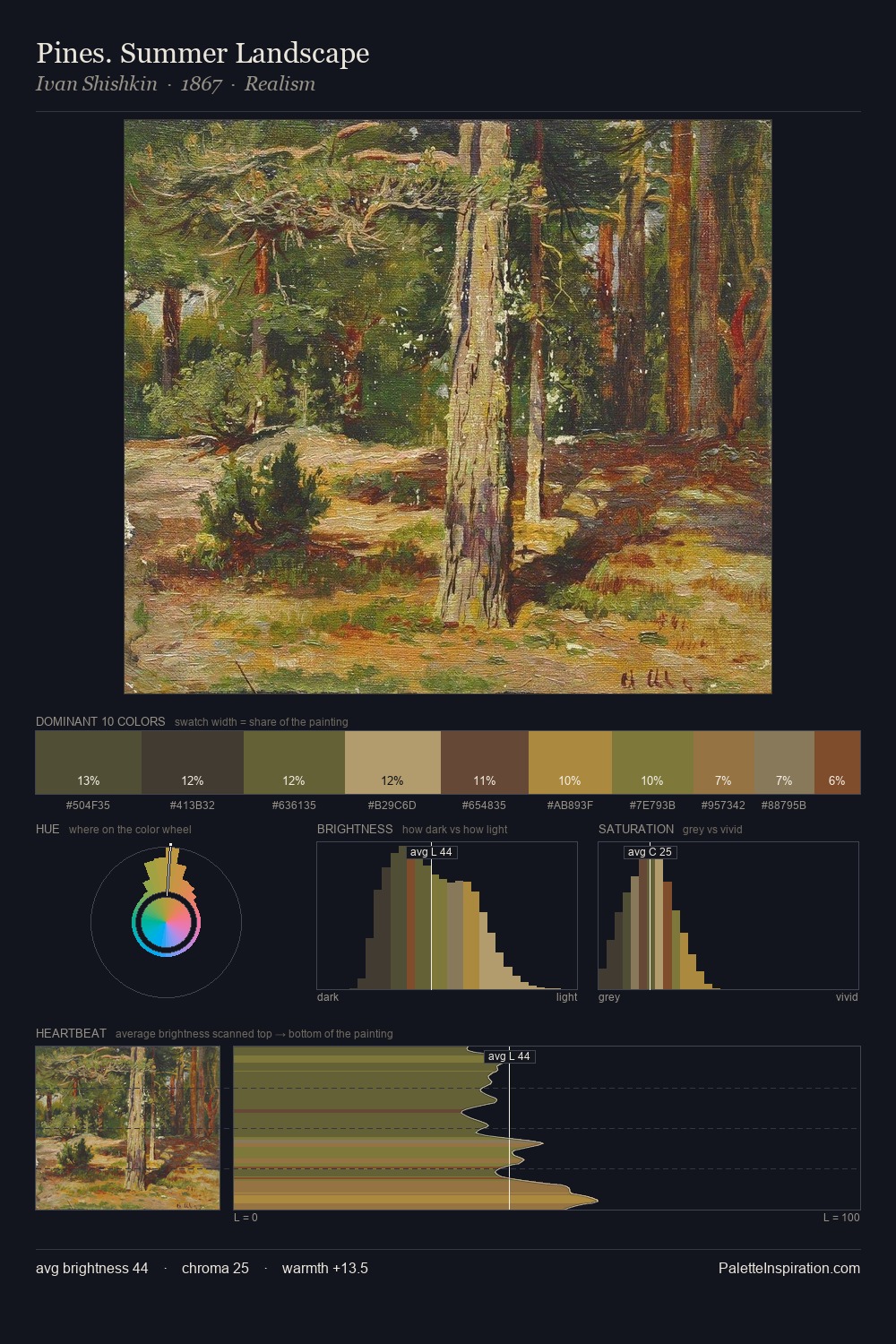Choose the #7E793B moss green swatch
This screenshot has width=896, height=1344.
(x=652, y=762)
